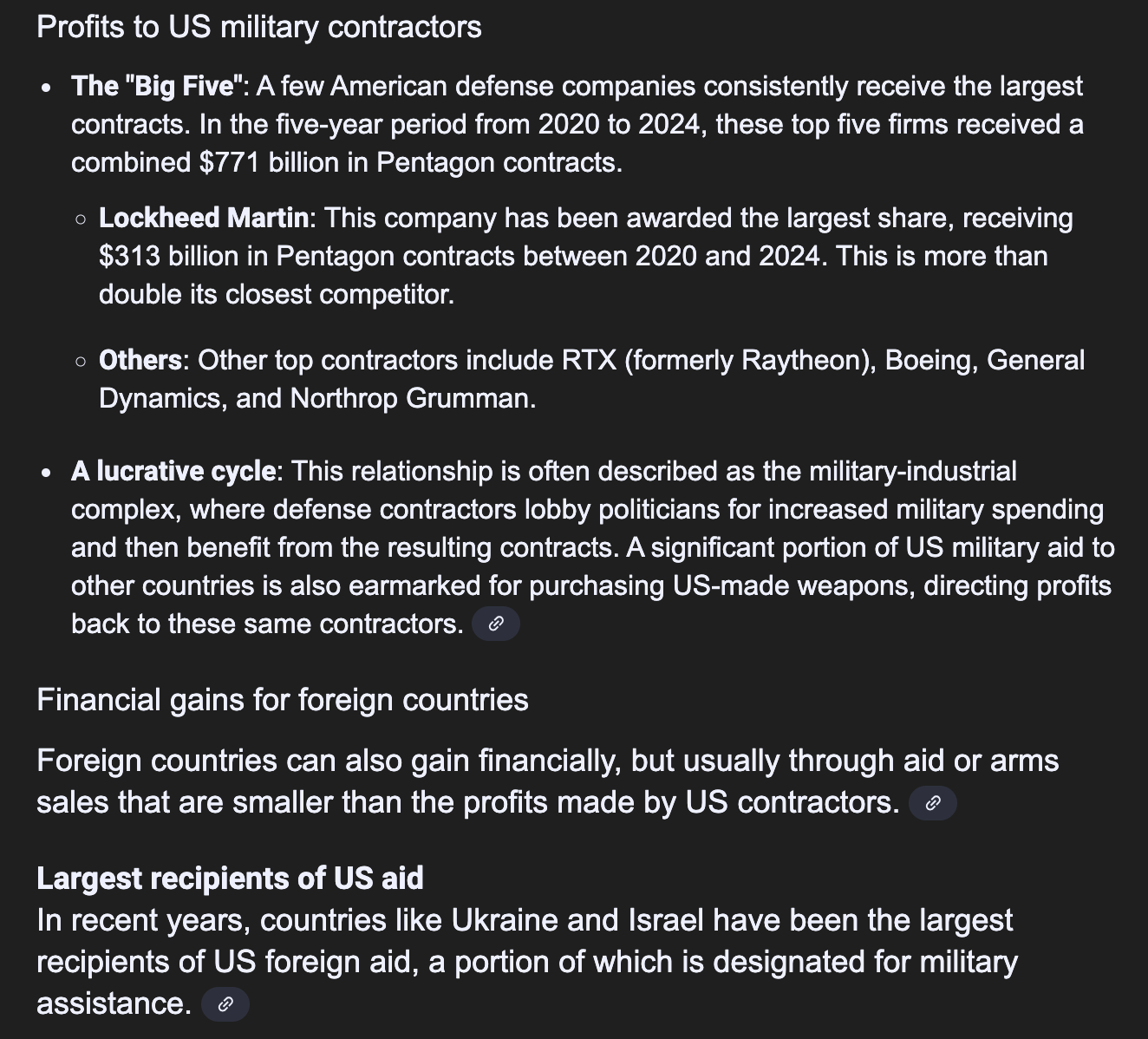Click the "Largest recipients of US aid" subheading
The width and height of the screenshot is (1148, 1039).
pos(230,879)
